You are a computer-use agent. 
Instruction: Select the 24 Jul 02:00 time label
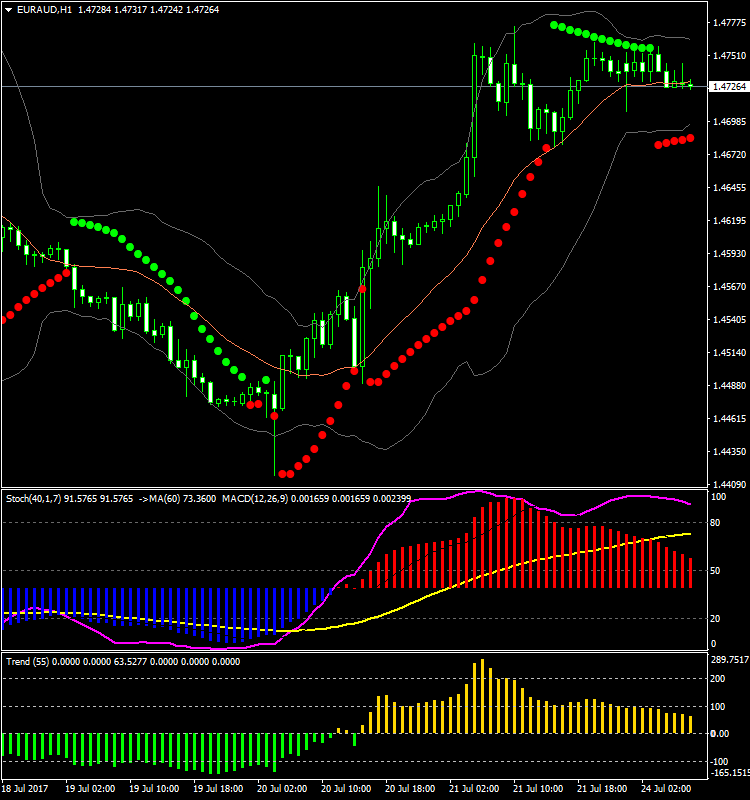[x=666, y=789]
